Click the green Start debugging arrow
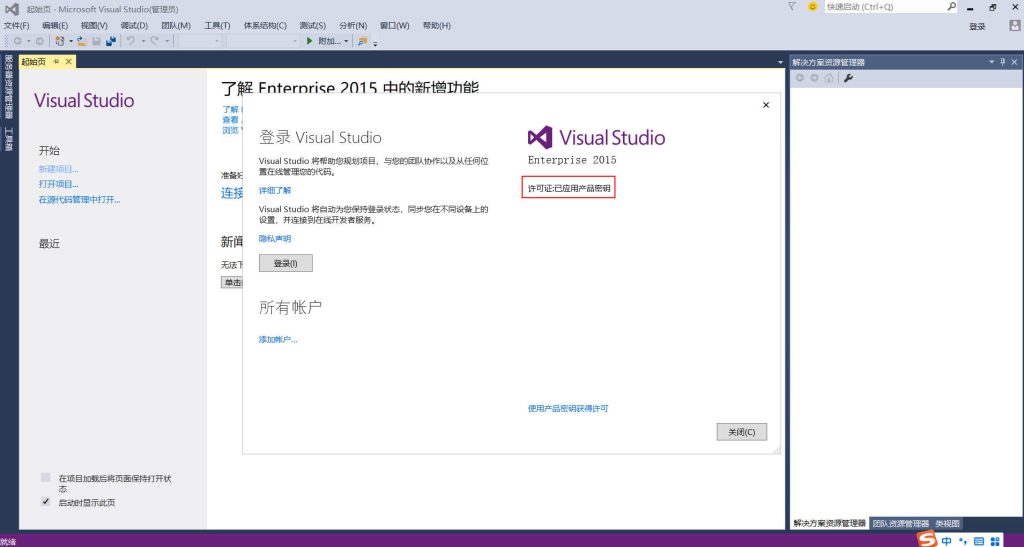1024x547 pixels. pos(310,41)
